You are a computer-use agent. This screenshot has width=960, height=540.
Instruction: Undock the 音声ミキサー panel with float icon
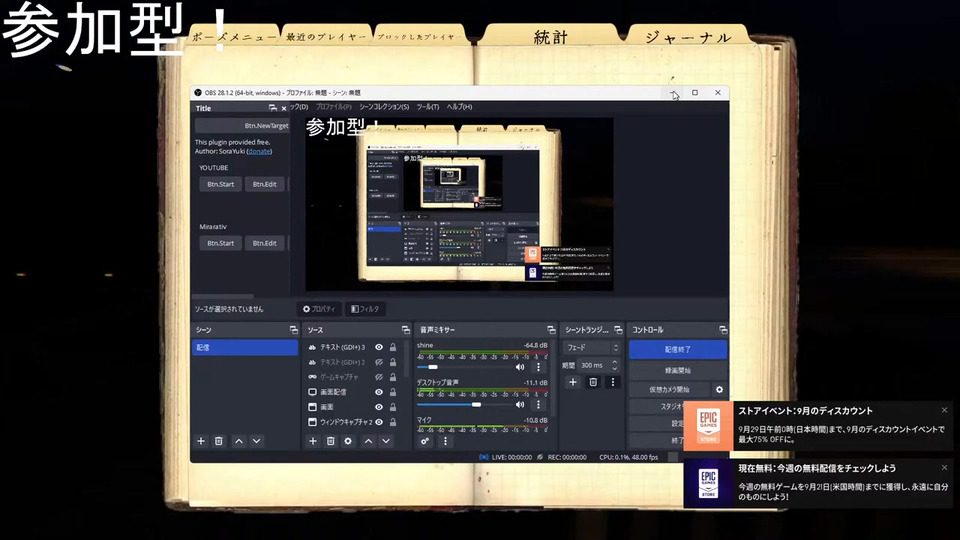click(551, 330)
